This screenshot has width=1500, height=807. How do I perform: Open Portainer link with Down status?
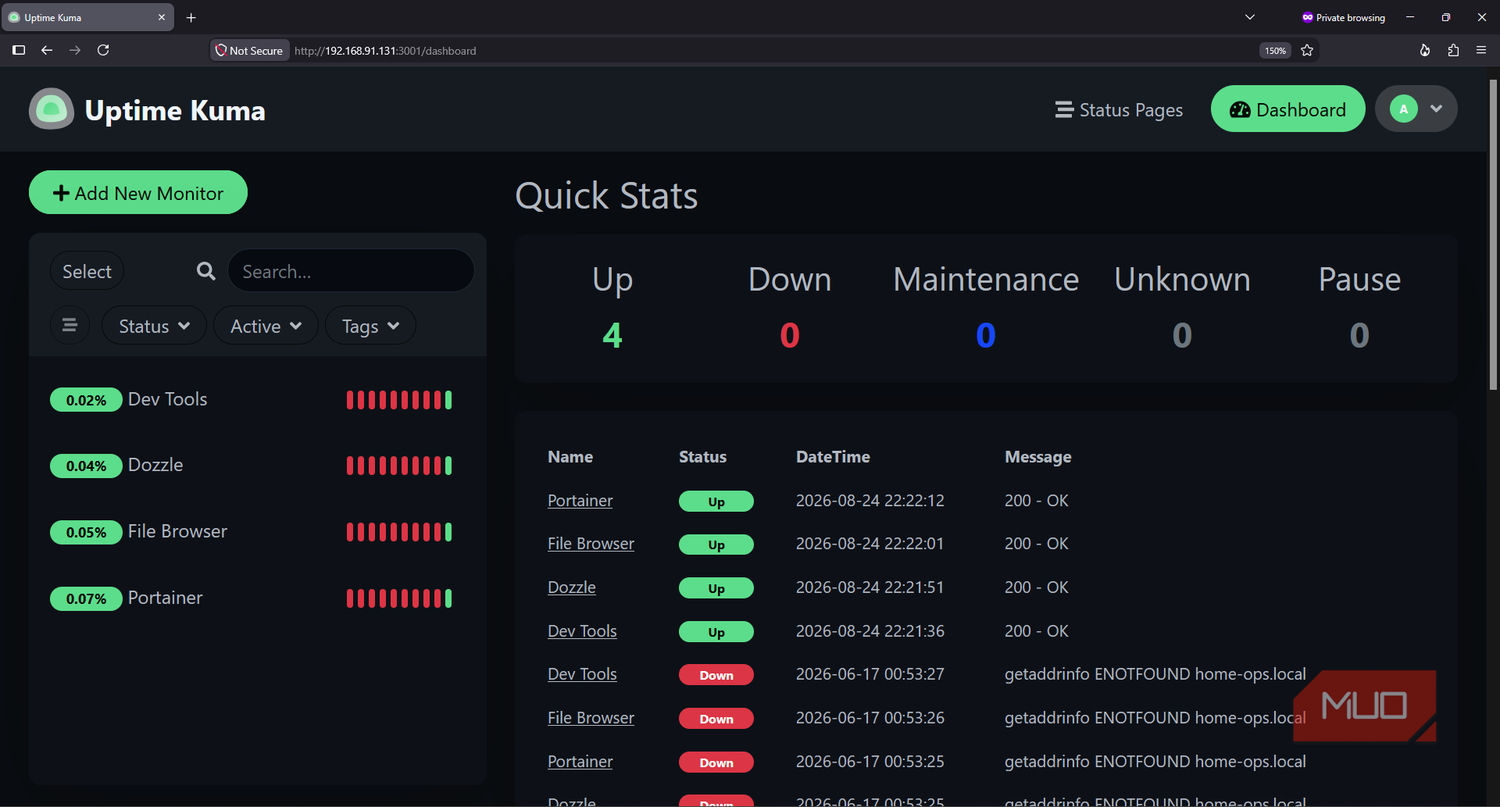pyautogui.click(x=580, y=762)
